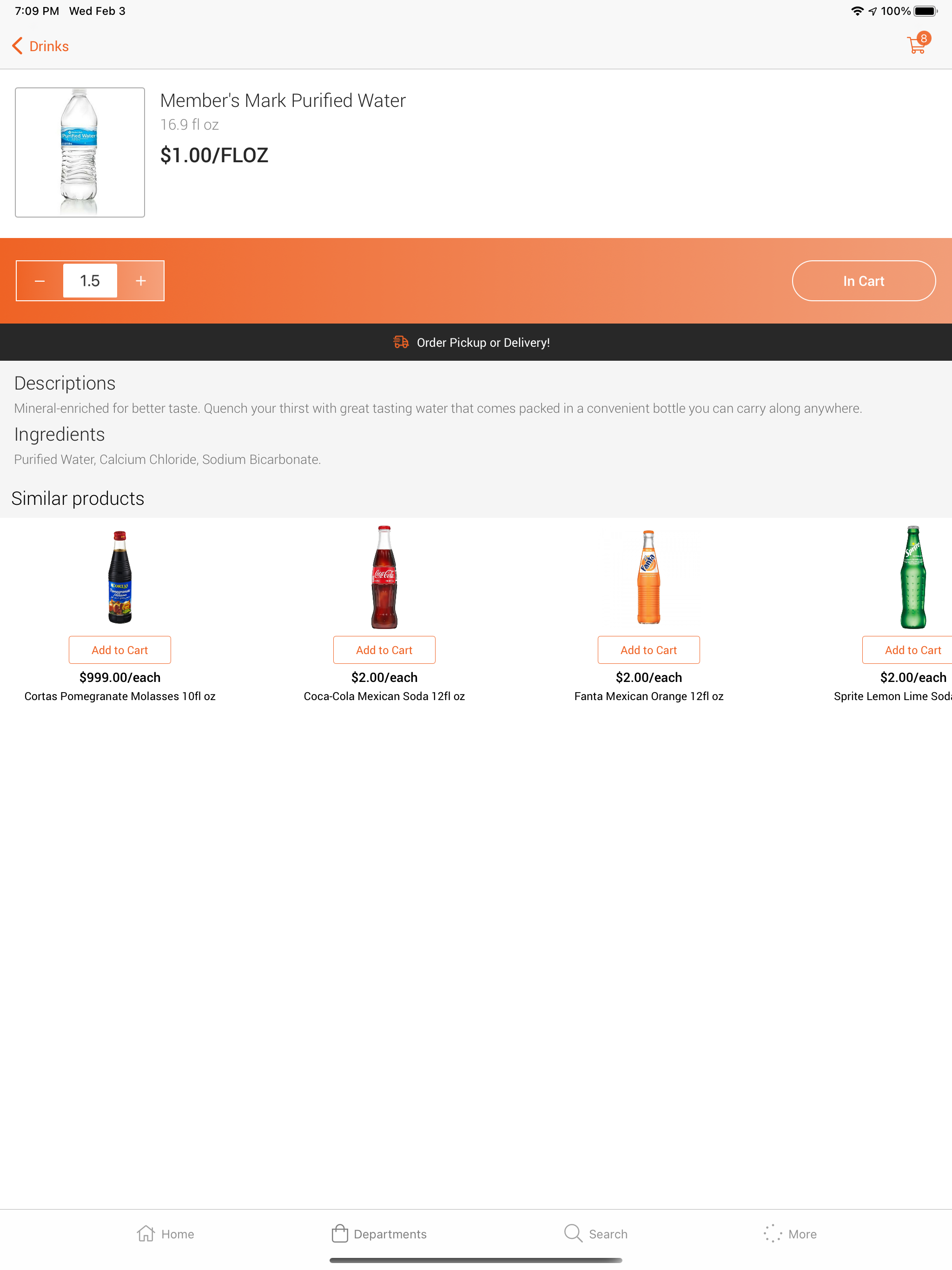The image size is (952, 1270).
Task: Increase quantity with the plus button
Action: coord(141,281)
